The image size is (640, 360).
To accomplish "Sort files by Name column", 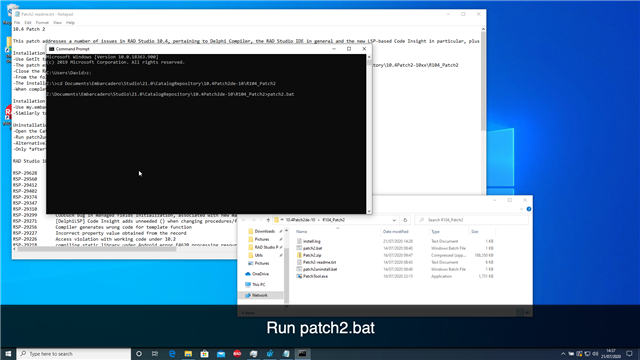I will [301, 231].
